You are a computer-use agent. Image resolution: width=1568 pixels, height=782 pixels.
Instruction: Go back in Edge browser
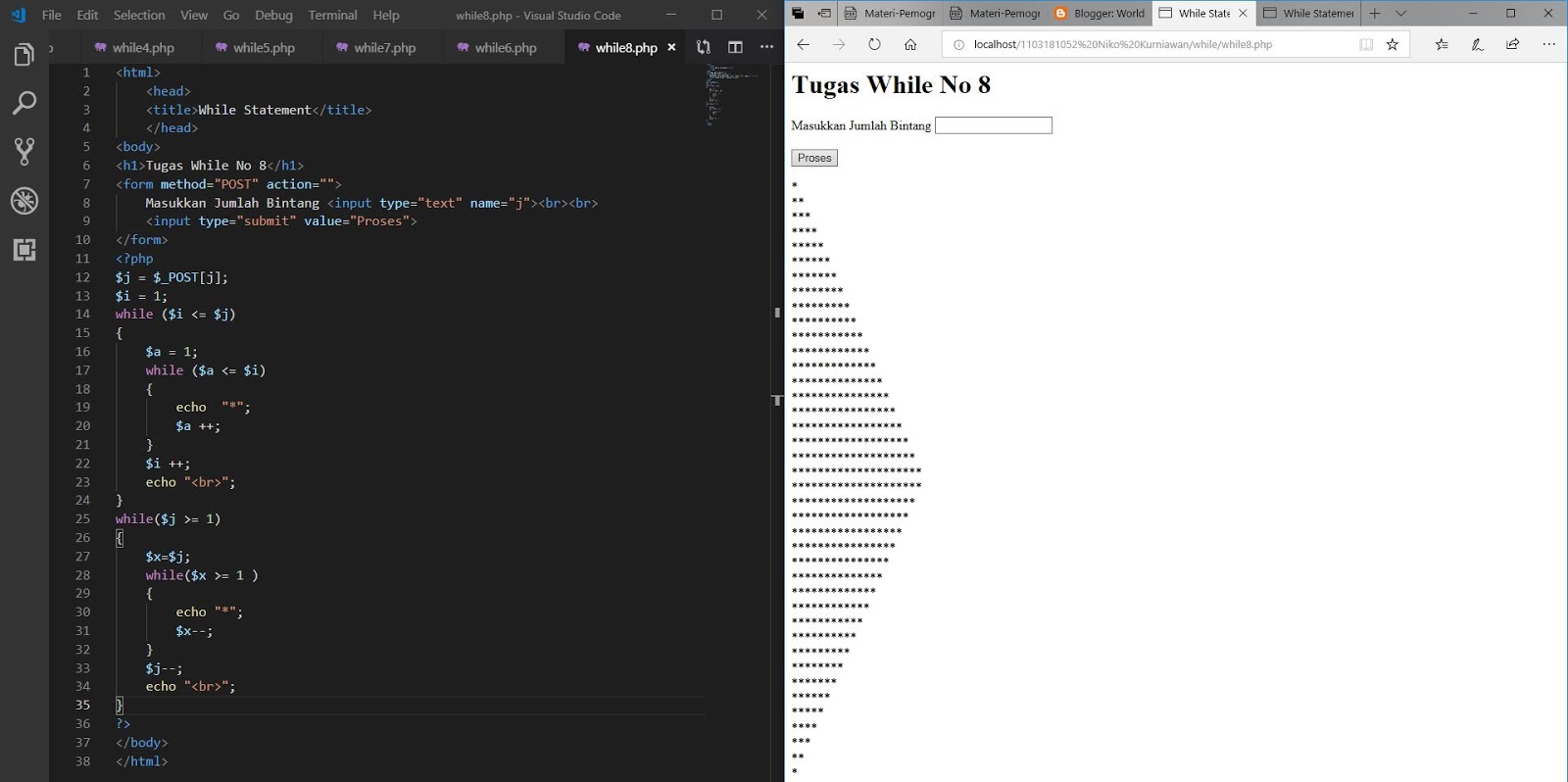[803, 44]
